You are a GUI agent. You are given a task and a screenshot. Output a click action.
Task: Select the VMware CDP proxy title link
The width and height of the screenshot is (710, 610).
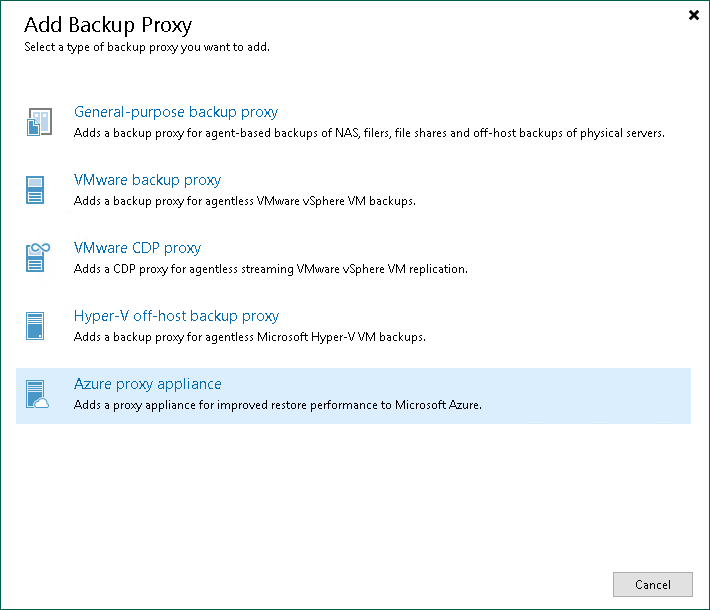pyautogui.click(x=137, y=248)
